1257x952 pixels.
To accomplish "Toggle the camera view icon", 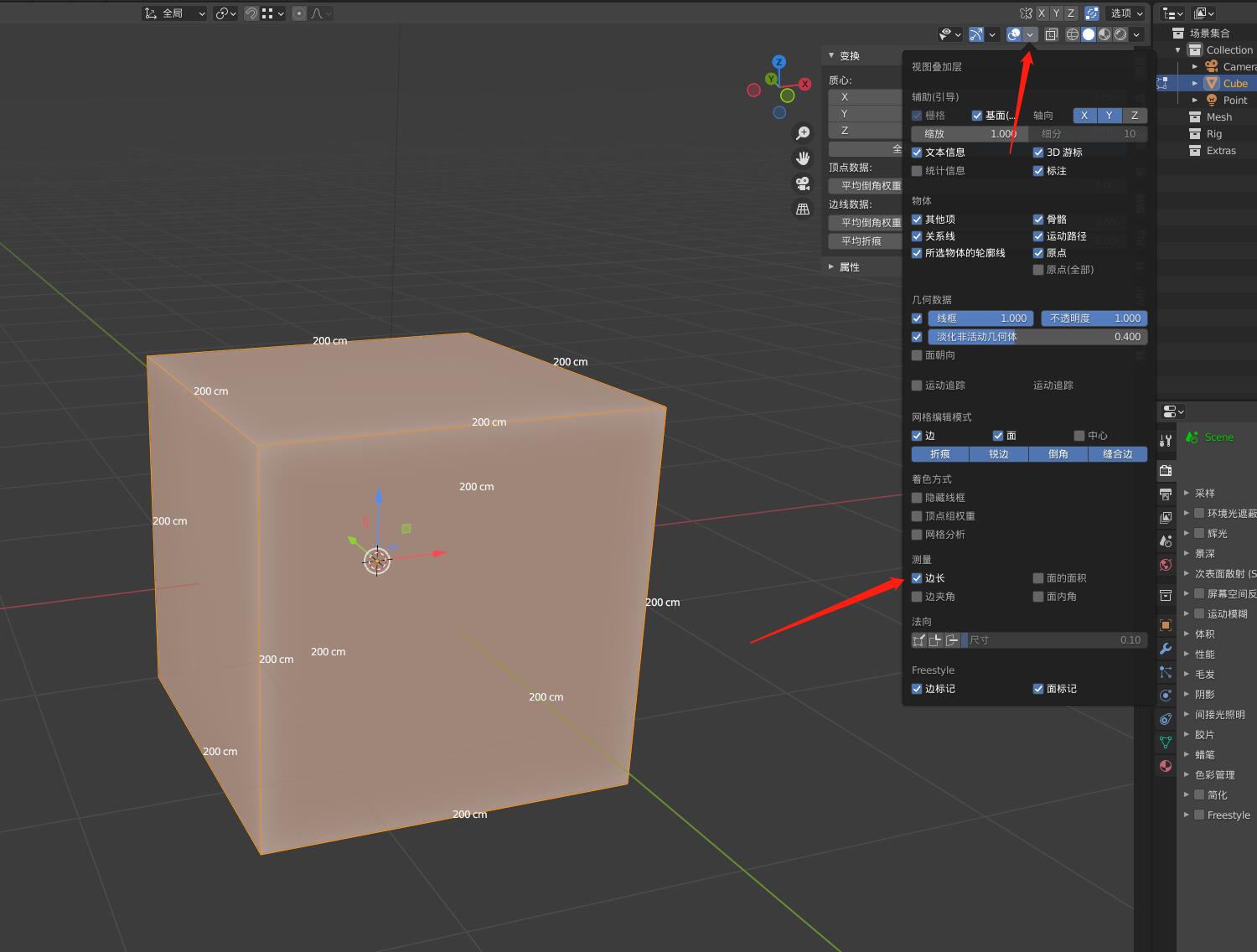I will tap(803, 184).
